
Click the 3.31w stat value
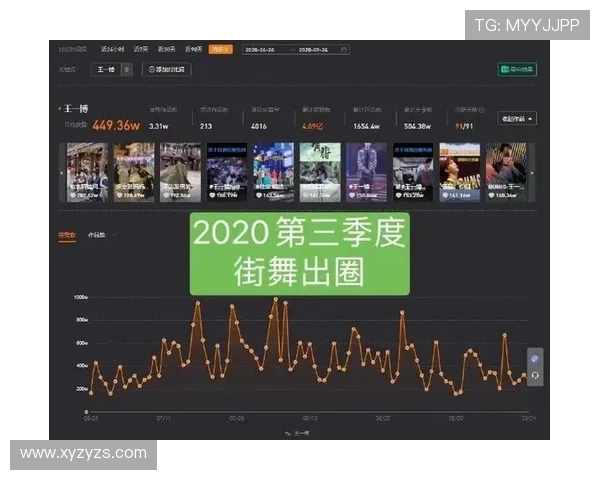(x=158, y=126)
